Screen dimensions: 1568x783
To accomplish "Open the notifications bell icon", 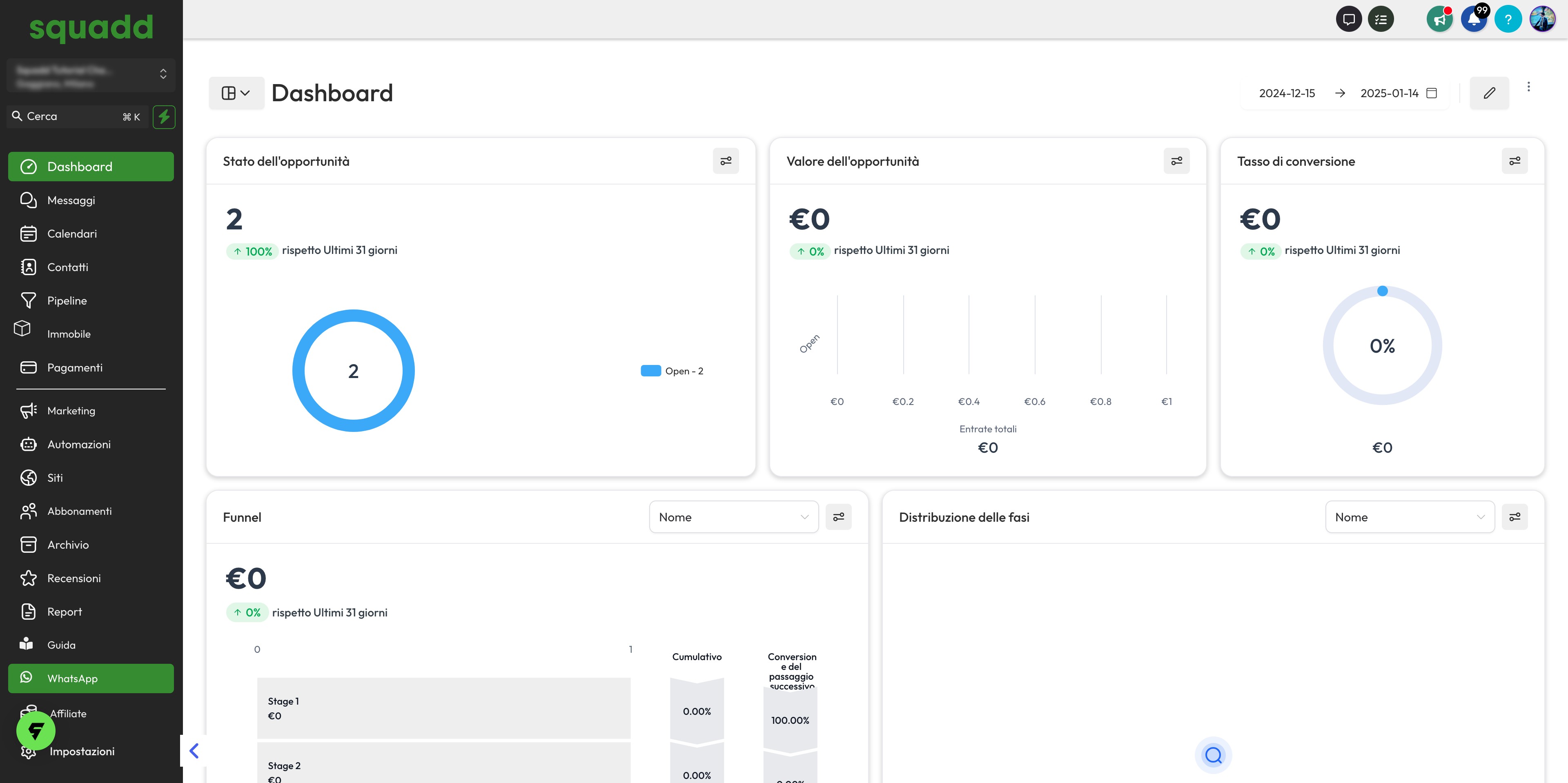I will pyautogui.click(x=1474, y=20).
